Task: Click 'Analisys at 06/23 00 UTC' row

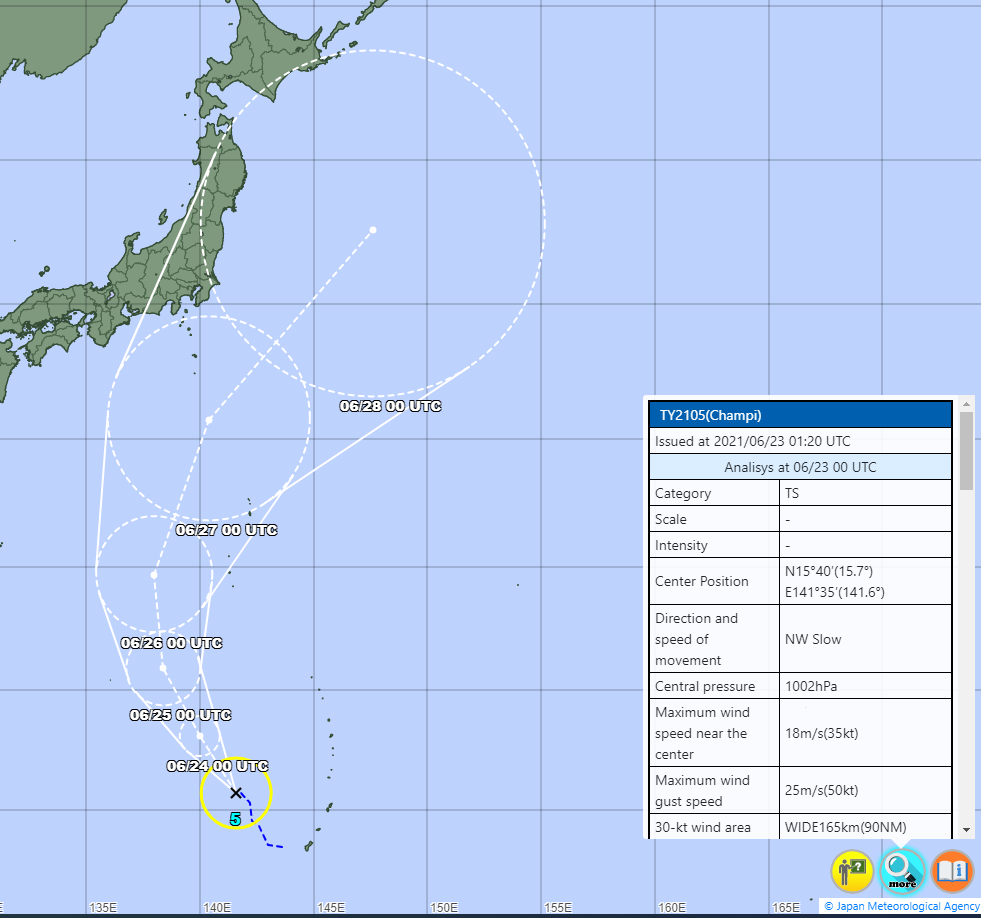Action: (x=801, y=467)
